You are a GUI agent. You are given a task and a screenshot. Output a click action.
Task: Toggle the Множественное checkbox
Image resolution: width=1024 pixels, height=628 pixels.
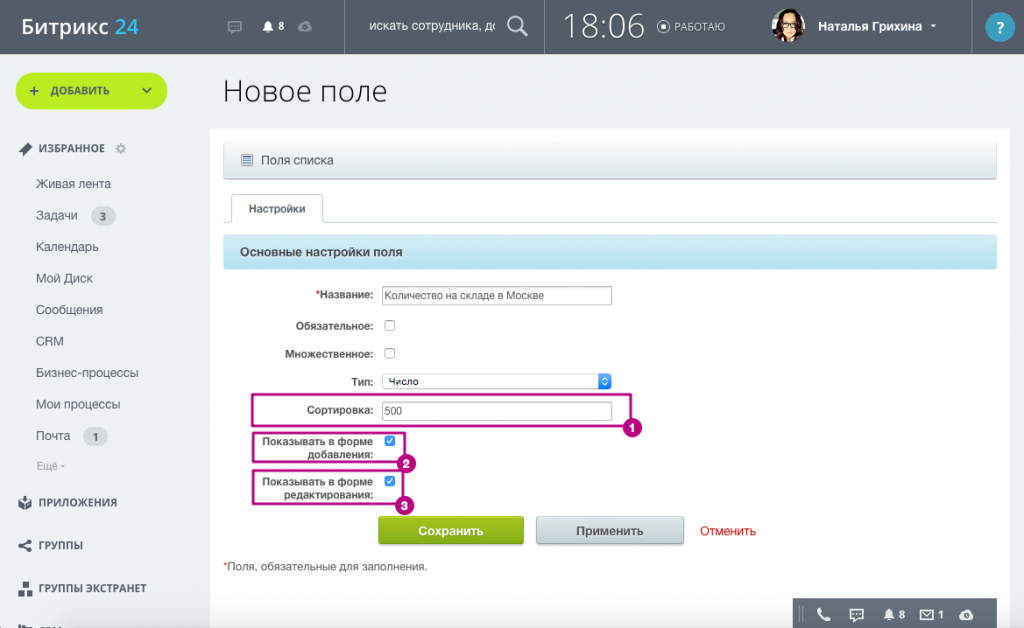click(390, 353)
